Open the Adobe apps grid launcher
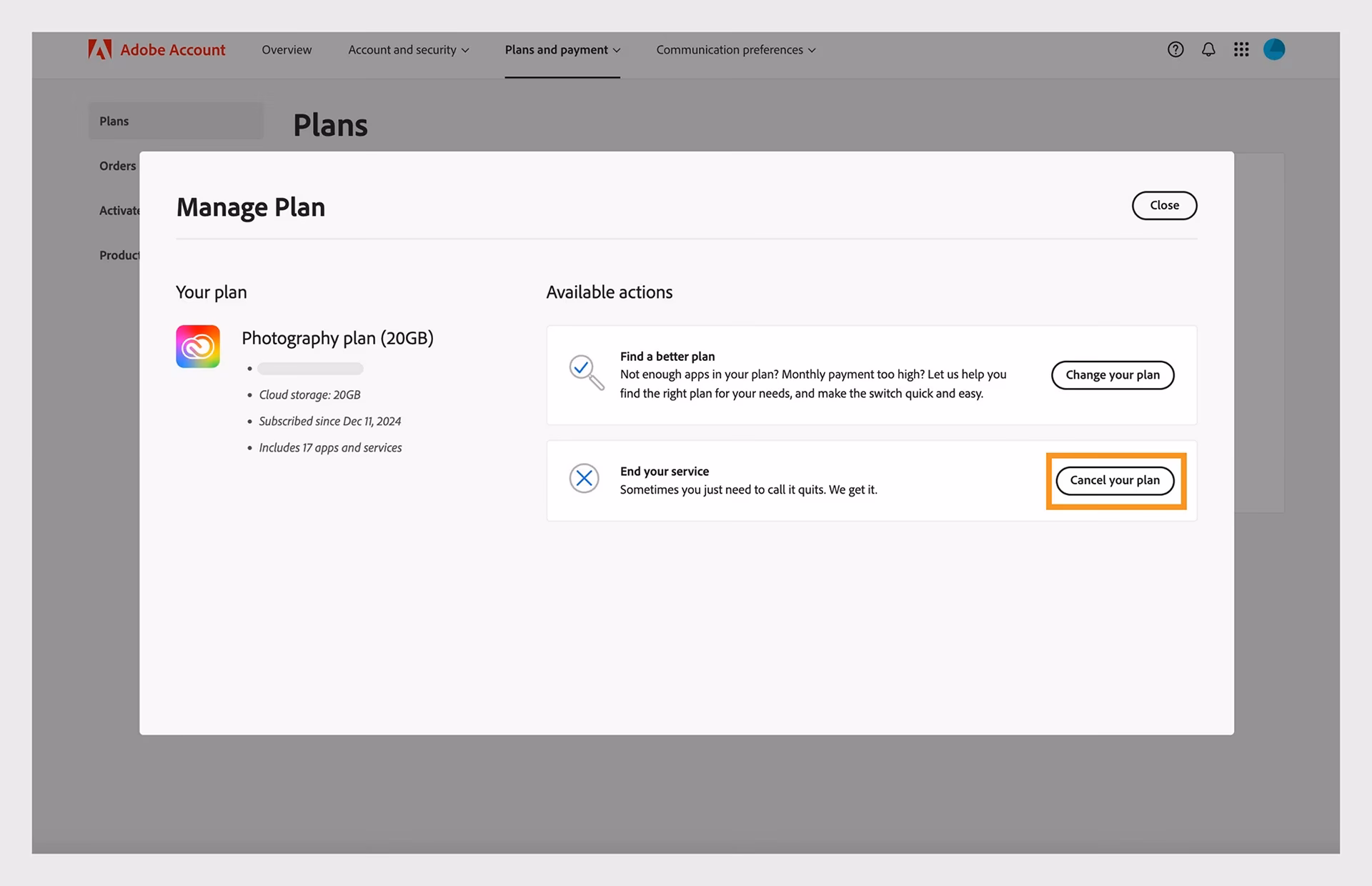This screenshot has height=886, width=1372. click(1241, 49)
